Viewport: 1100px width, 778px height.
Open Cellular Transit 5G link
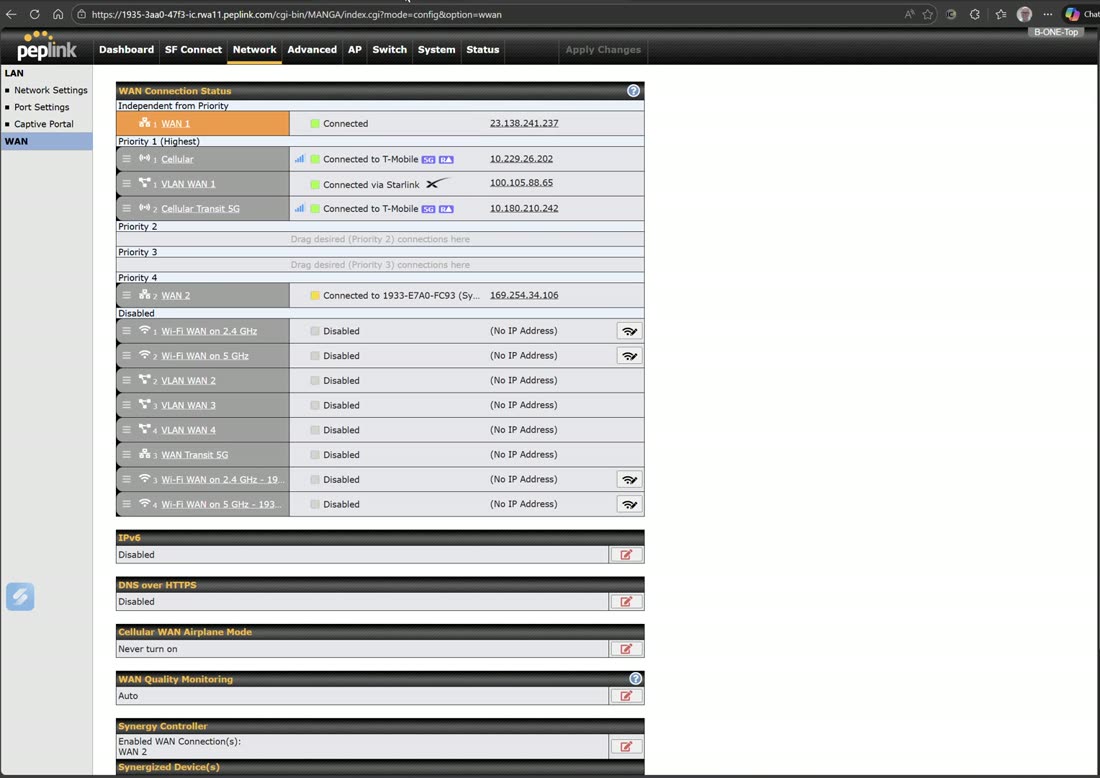coord(200,208)
